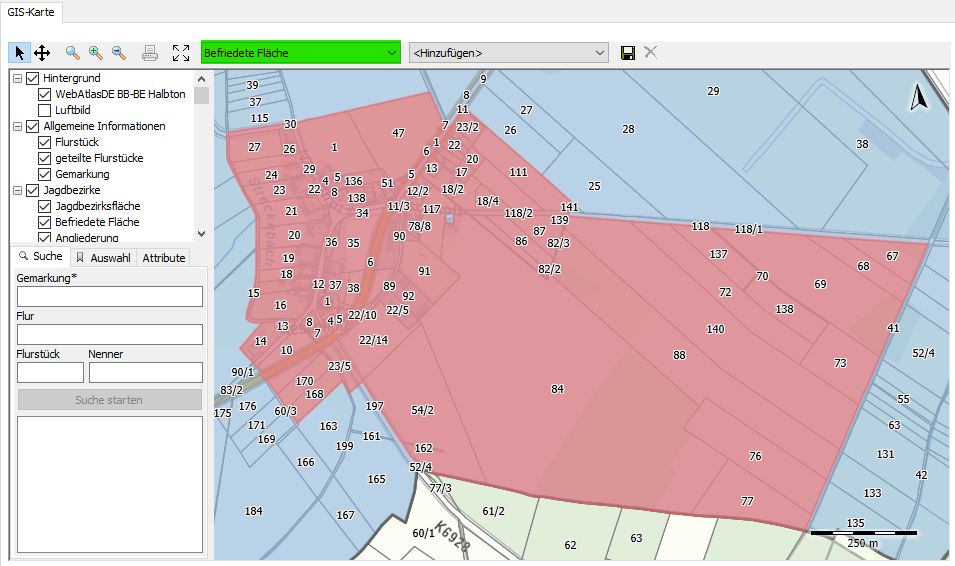
Task: Zoom in with the plus magnifier
Action: tap(96, 53)
